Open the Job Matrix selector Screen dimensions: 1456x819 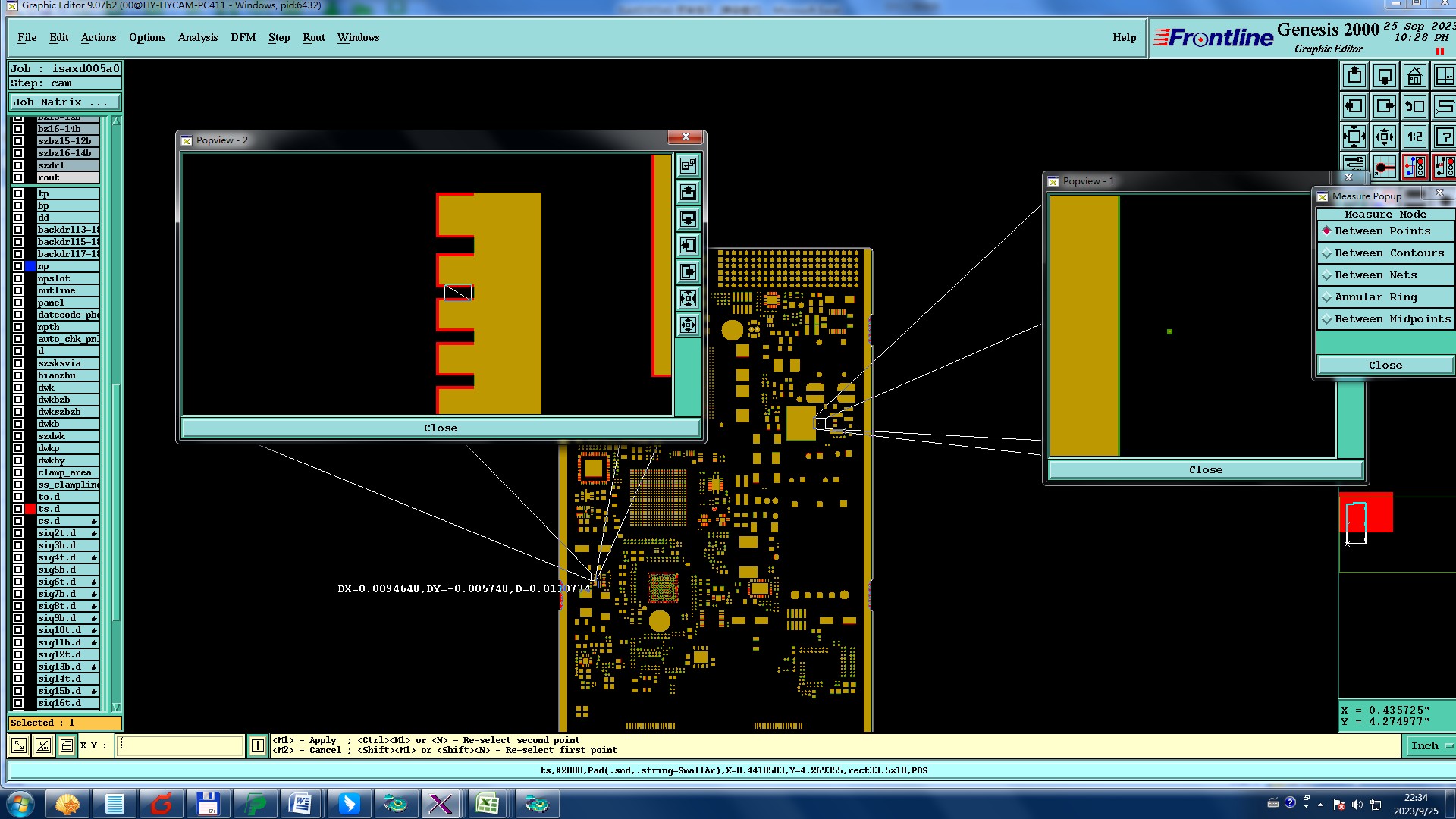(64, 102)
